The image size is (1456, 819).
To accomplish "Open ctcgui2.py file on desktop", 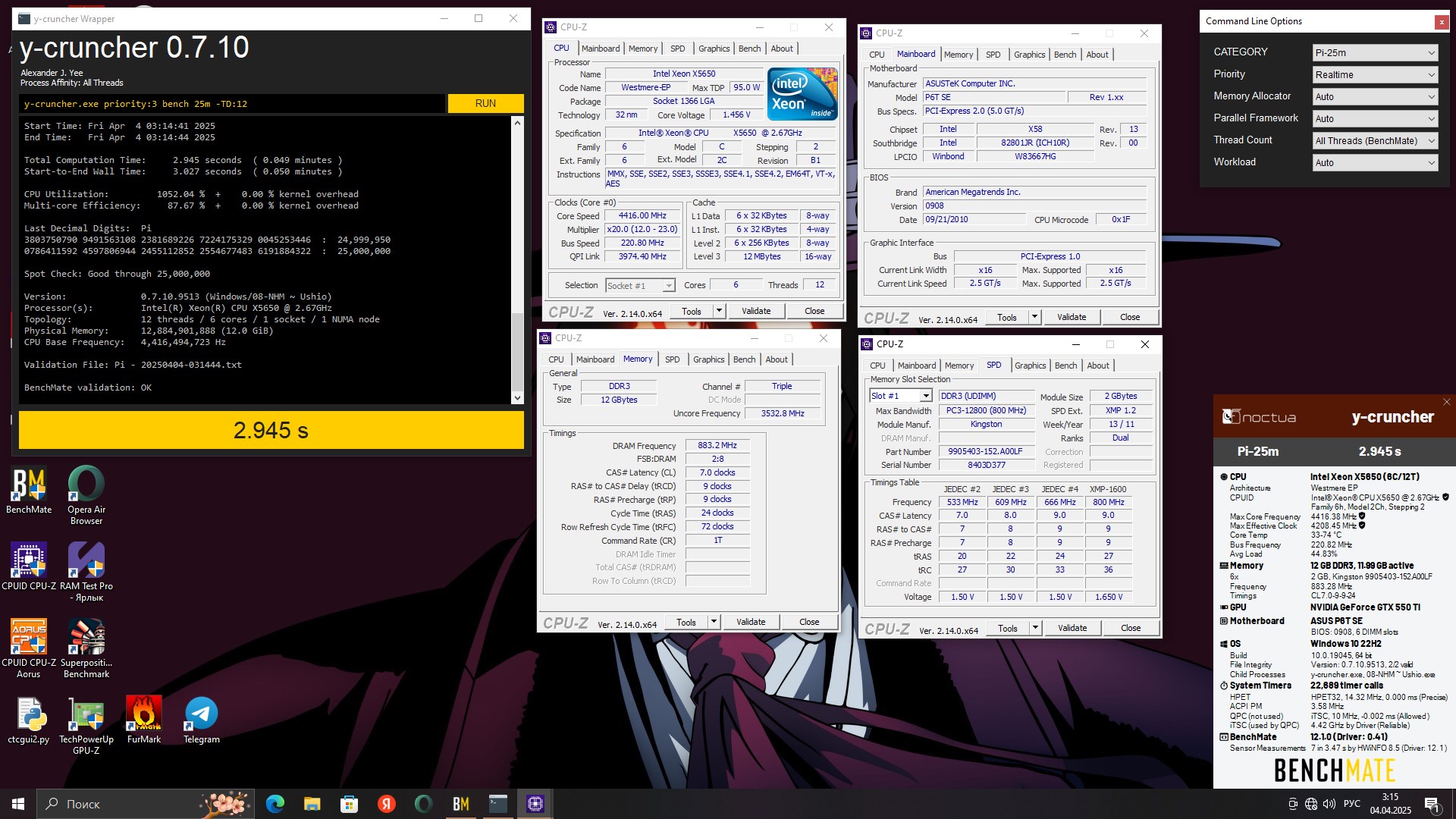I will click(x=29, y=720).
